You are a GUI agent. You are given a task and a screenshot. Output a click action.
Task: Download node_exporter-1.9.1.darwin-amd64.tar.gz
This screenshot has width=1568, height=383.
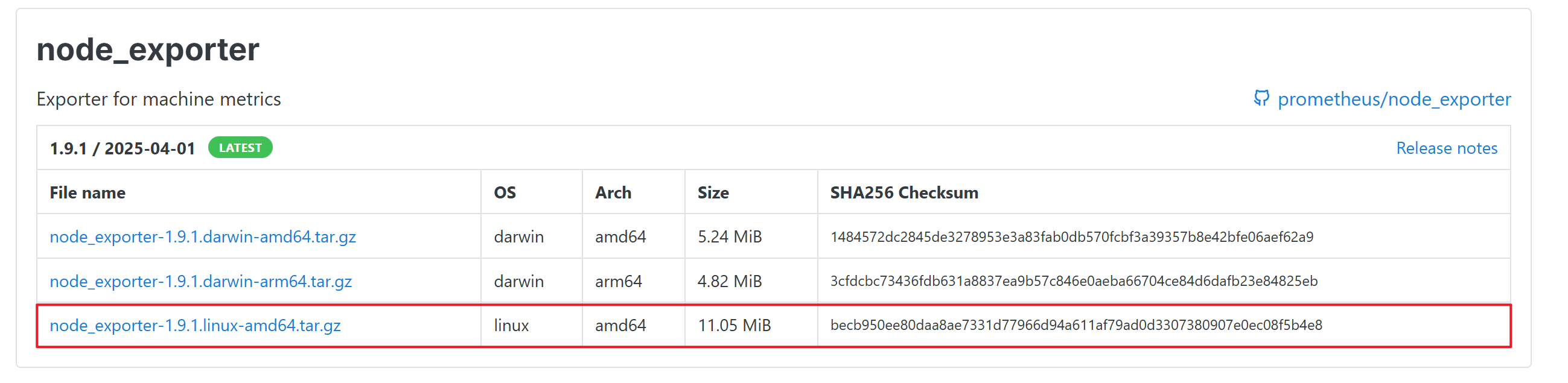pos(203,236)
